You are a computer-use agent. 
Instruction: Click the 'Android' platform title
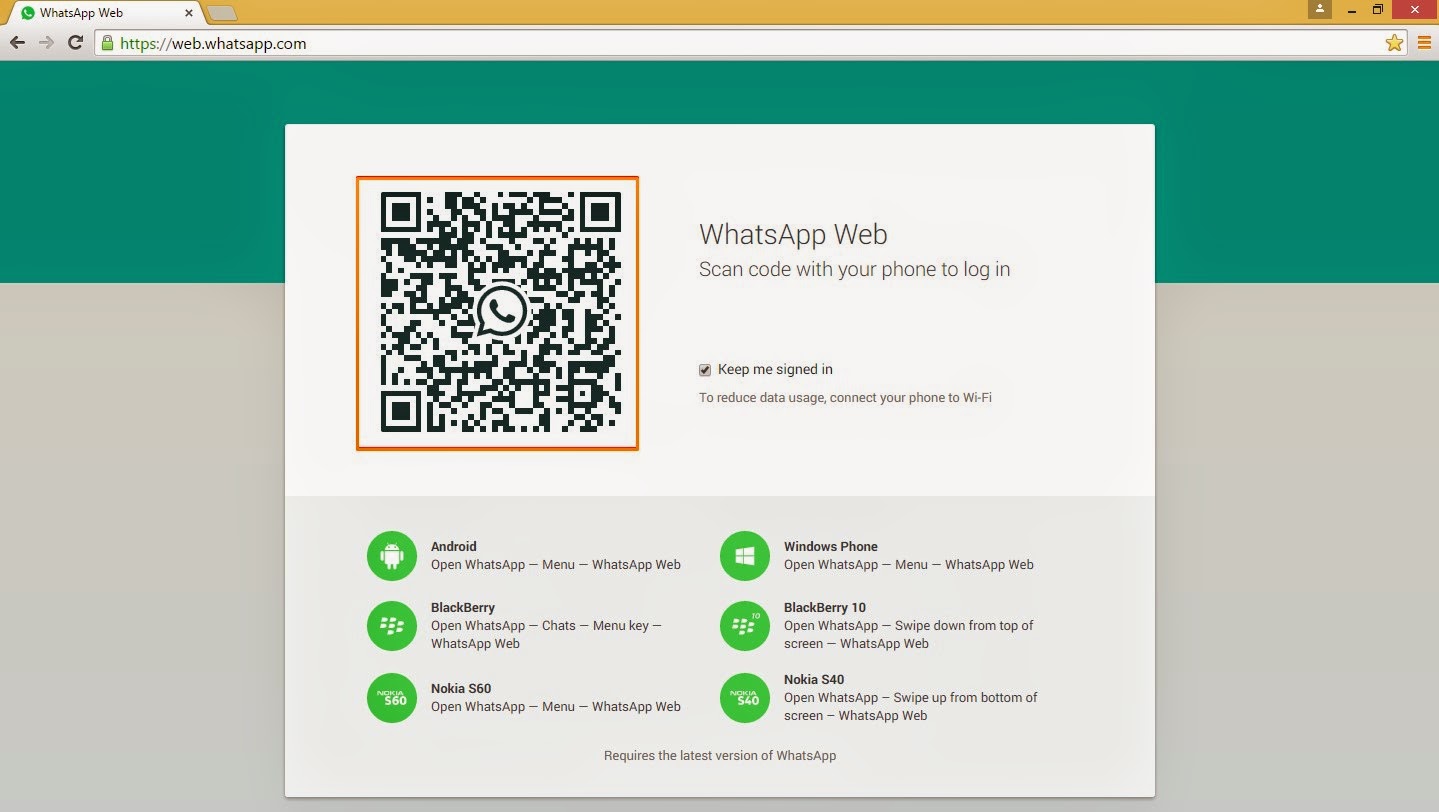(x=454, y=546)
